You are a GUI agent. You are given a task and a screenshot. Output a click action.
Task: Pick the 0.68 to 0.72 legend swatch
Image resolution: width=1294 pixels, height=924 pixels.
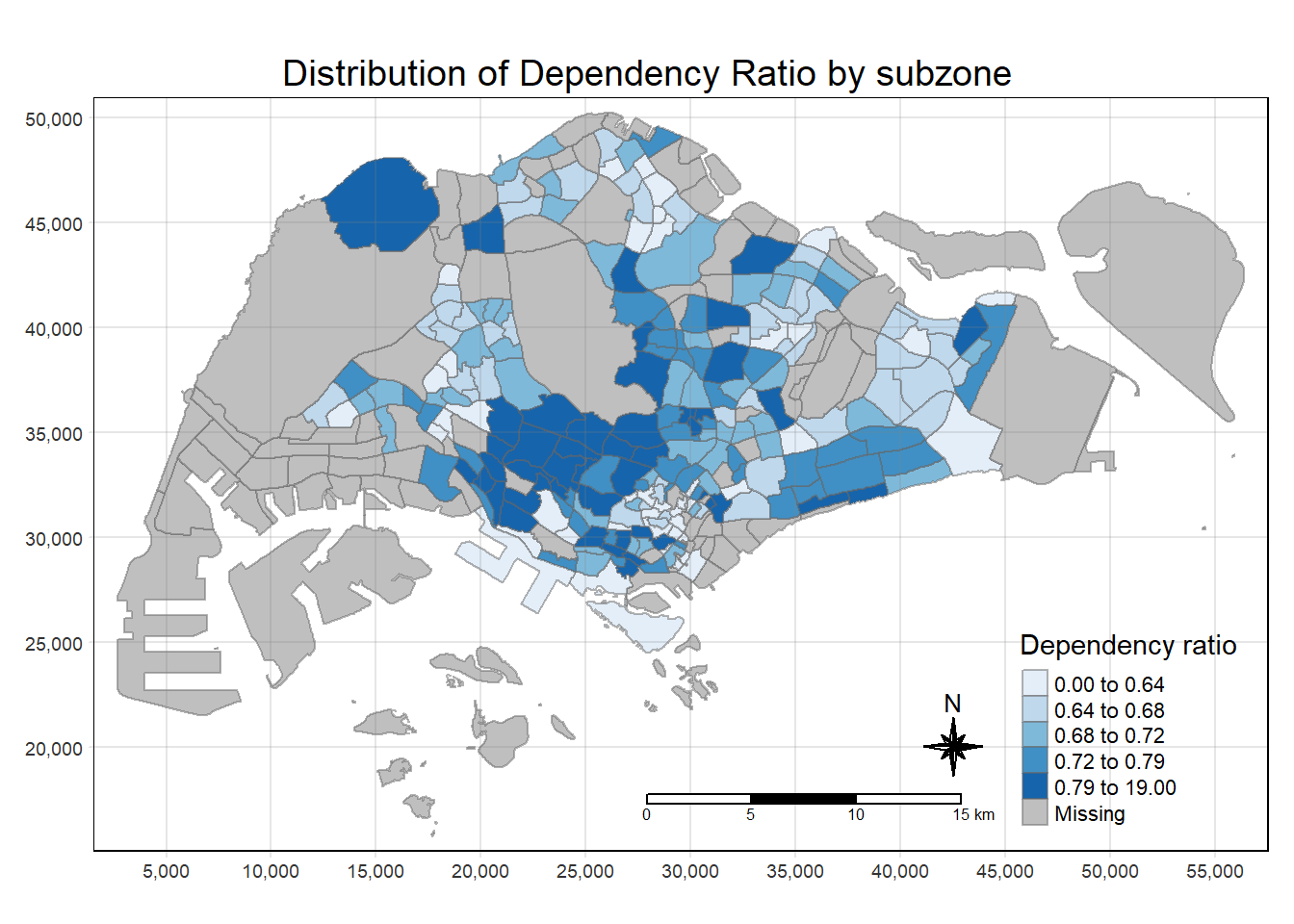click(x=1034, y=735)
